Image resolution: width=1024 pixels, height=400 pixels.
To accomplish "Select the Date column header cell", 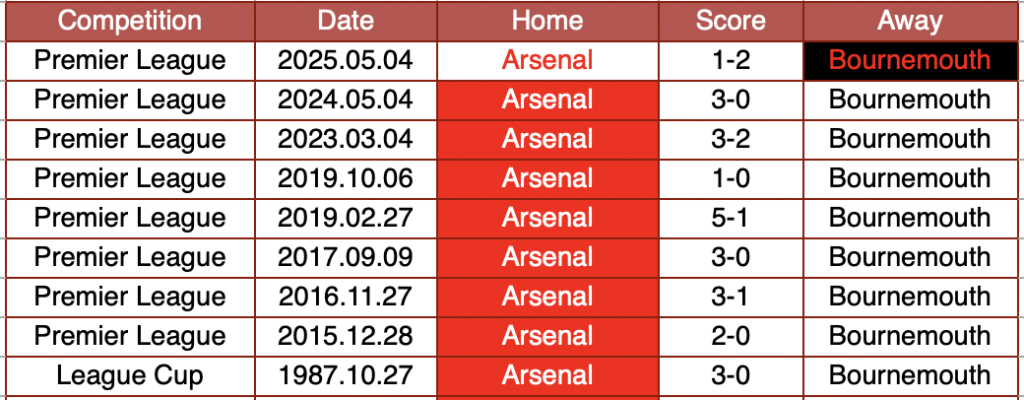I will 345,20.
